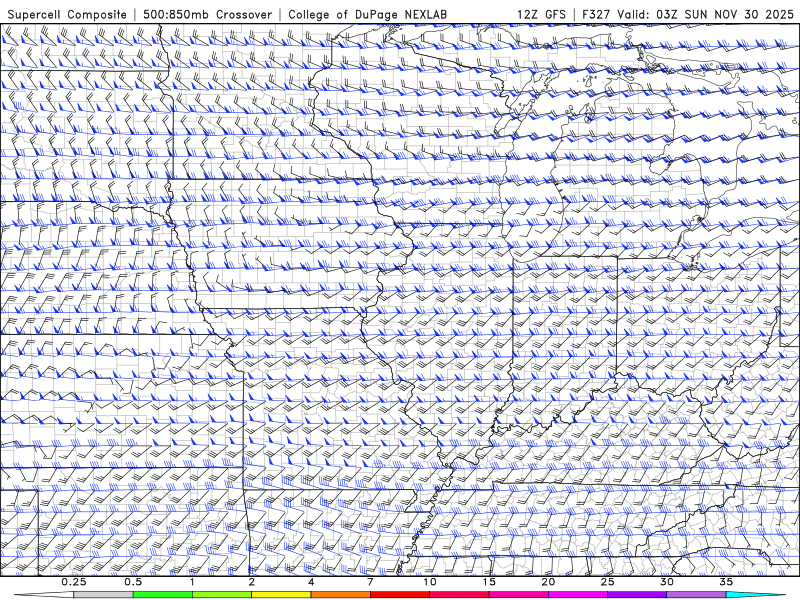Select the yellow 2–4 color bar segment
This screenshot has height=600, width=800.
point(281,595)
